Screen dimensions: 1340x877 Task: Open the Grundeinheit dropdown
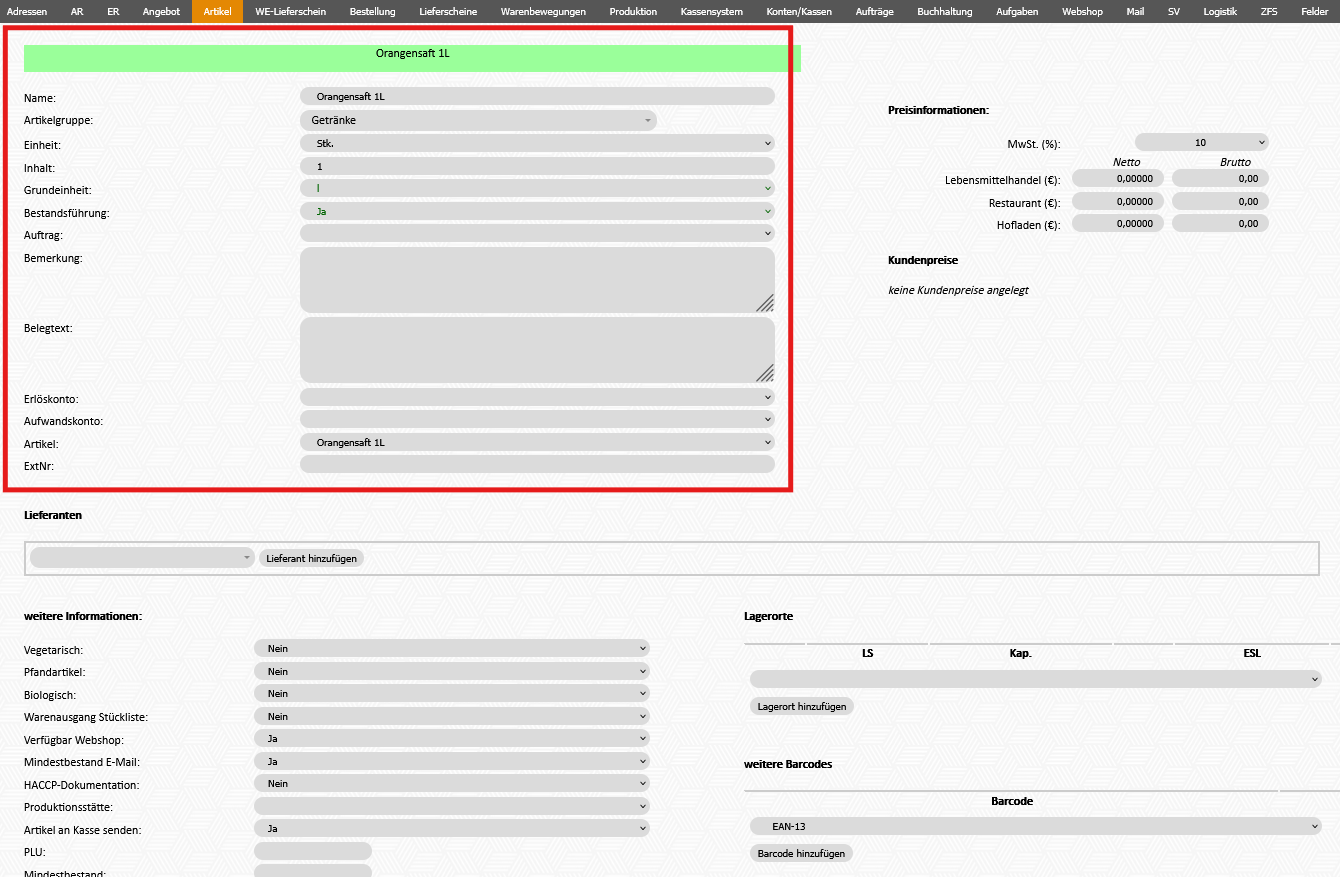537,188
